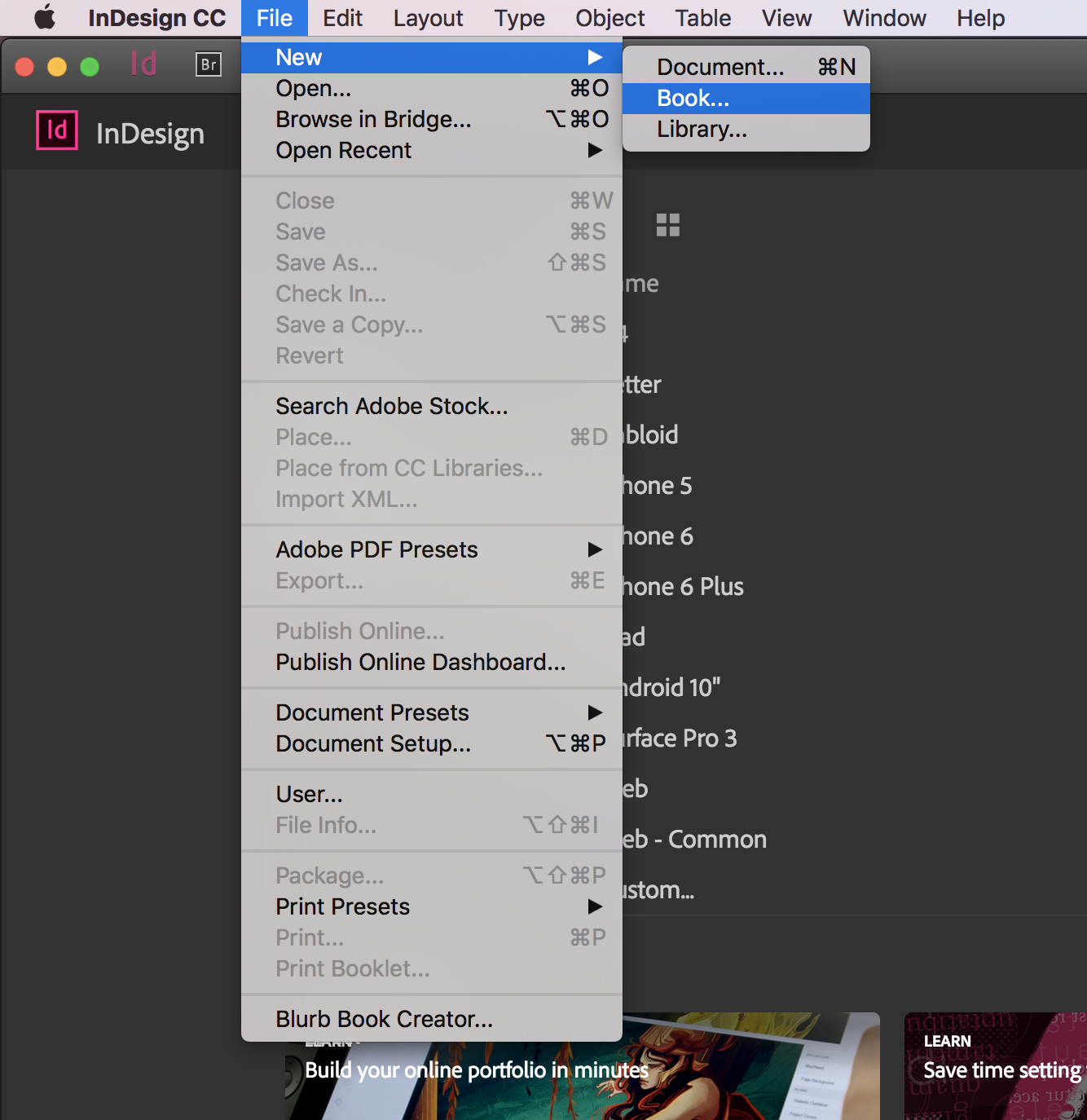Expand Adobe PDF Presets submenu

(432, 549)
